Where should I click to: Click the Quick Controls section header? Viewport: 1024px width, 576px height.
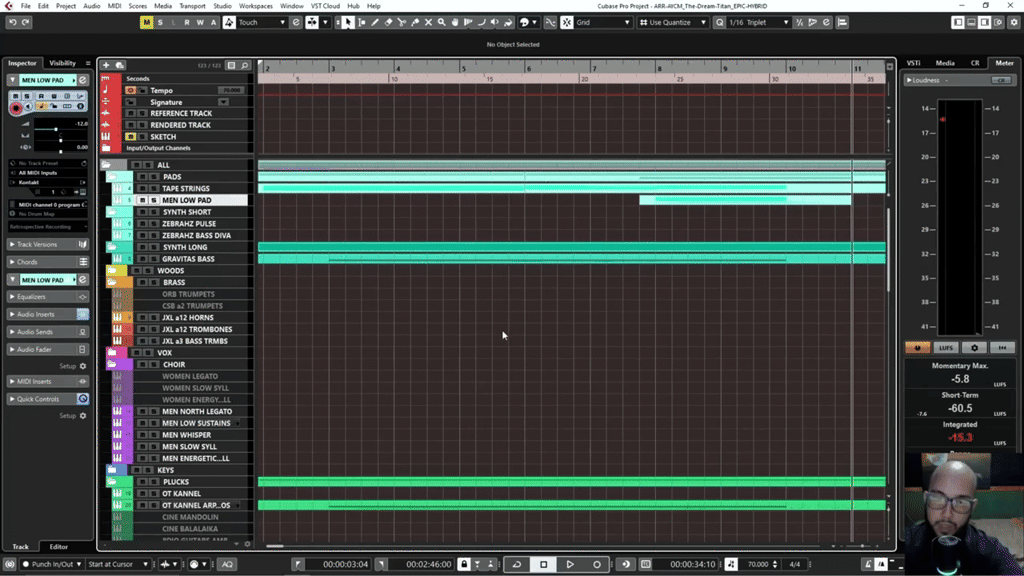click(x=48, y=399)
